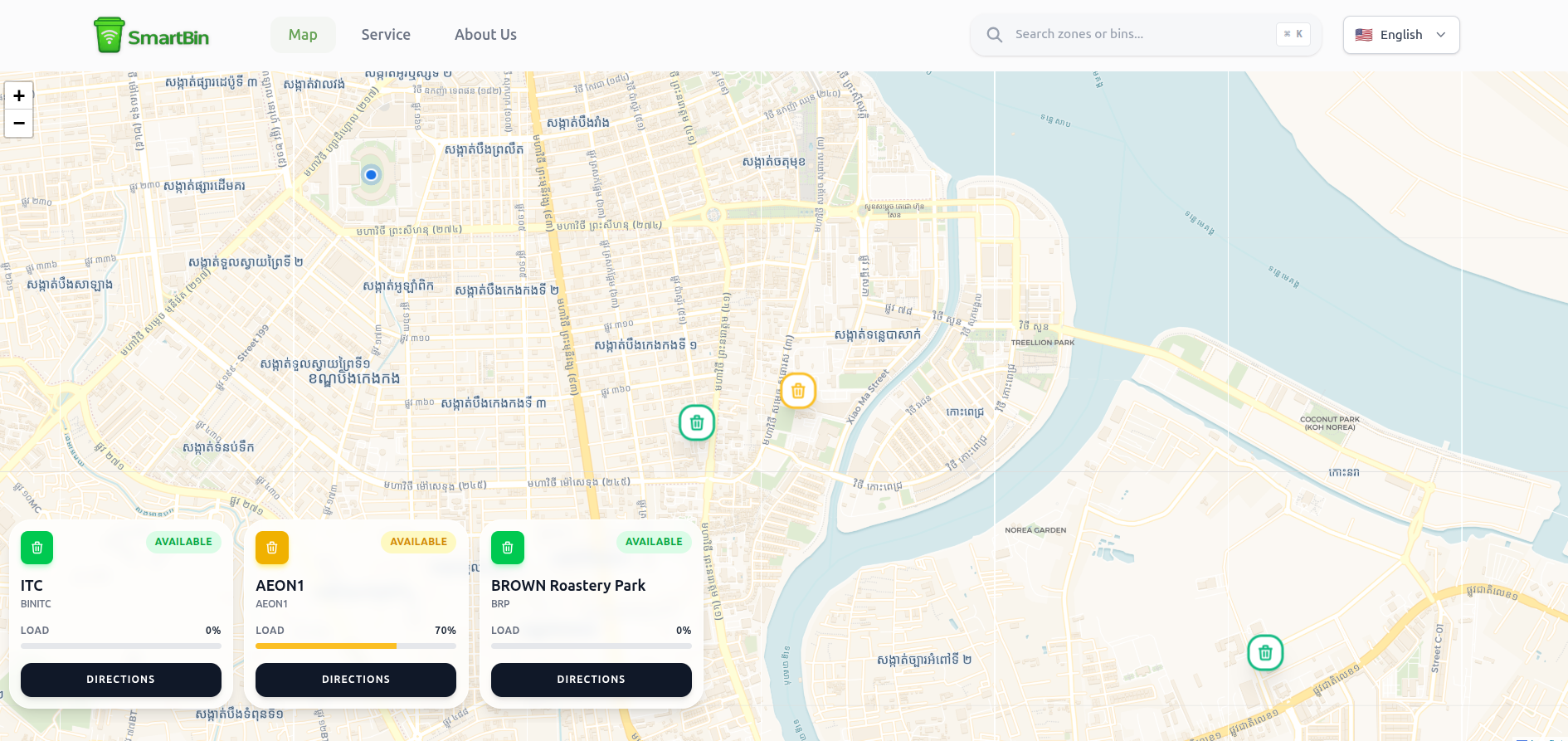Expand language options via chevron arrow

[x=1441, y=35]
